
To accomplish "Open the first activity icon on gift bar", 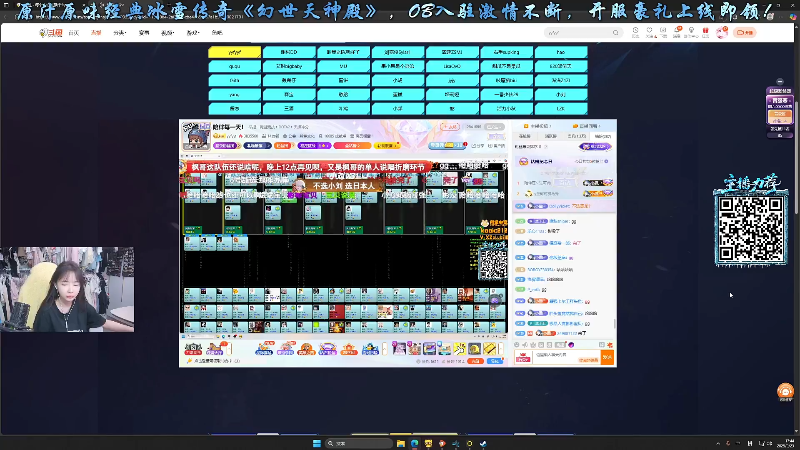I will (x=193, y=349).
